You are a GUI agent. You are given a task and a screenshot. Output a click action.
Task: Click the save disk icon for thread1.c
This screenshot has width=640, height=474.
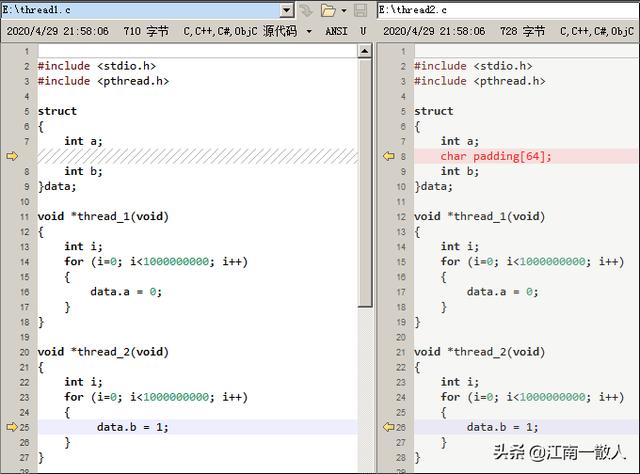click(361, 10)
